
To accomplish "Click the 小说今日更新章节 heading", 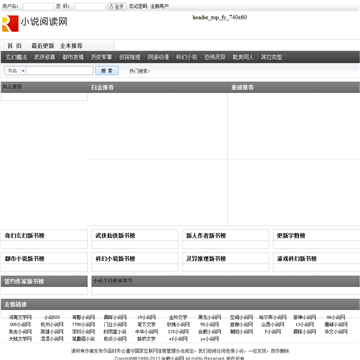I will click(x=113, y=281).
